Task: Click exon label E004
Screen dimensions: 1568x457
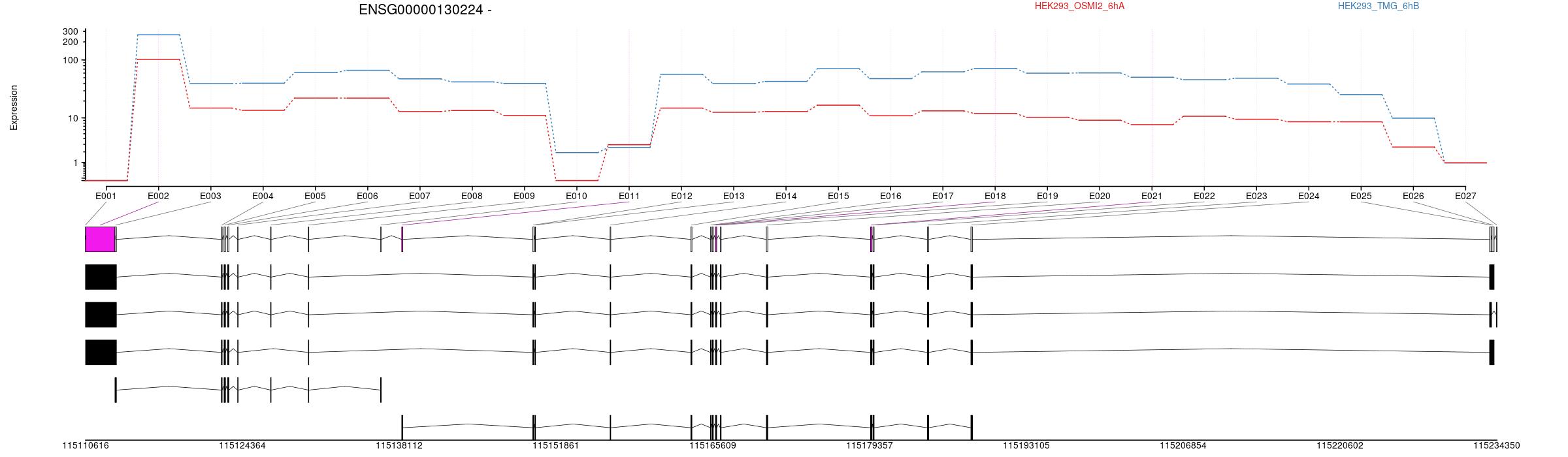Action: pos(263,196)
